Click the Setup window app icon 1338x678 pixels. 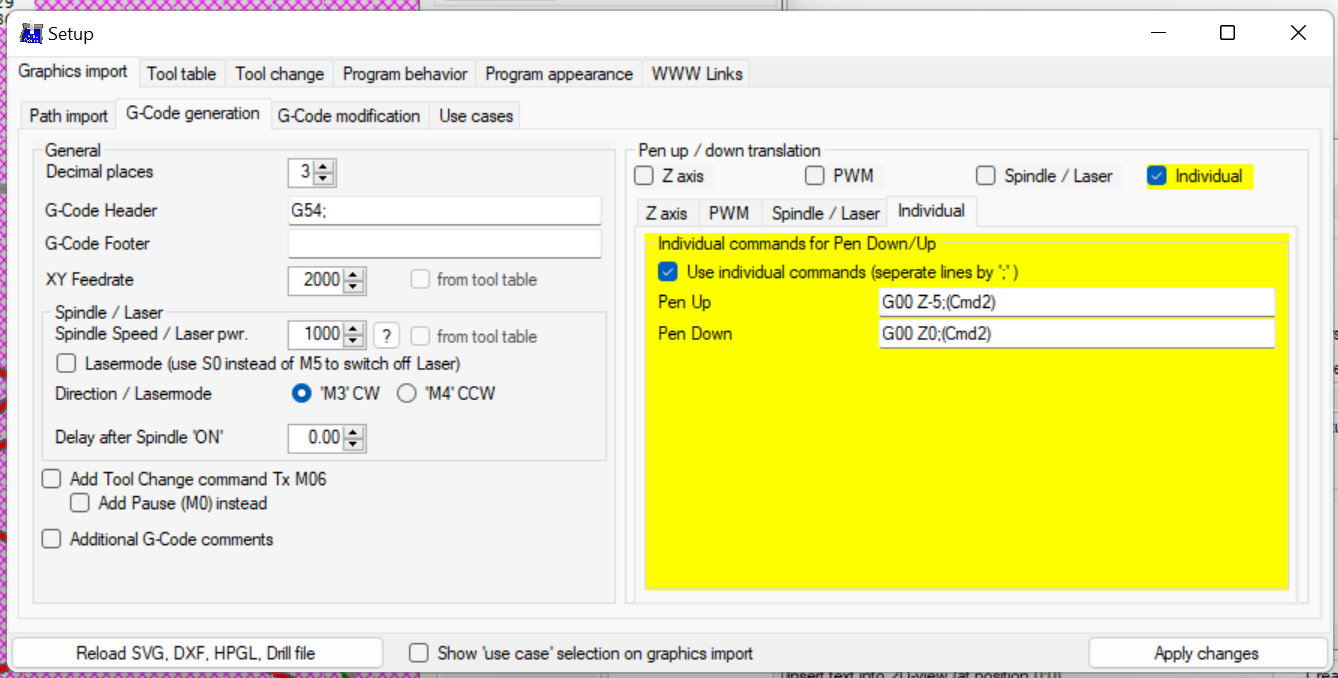coord(31,34)
